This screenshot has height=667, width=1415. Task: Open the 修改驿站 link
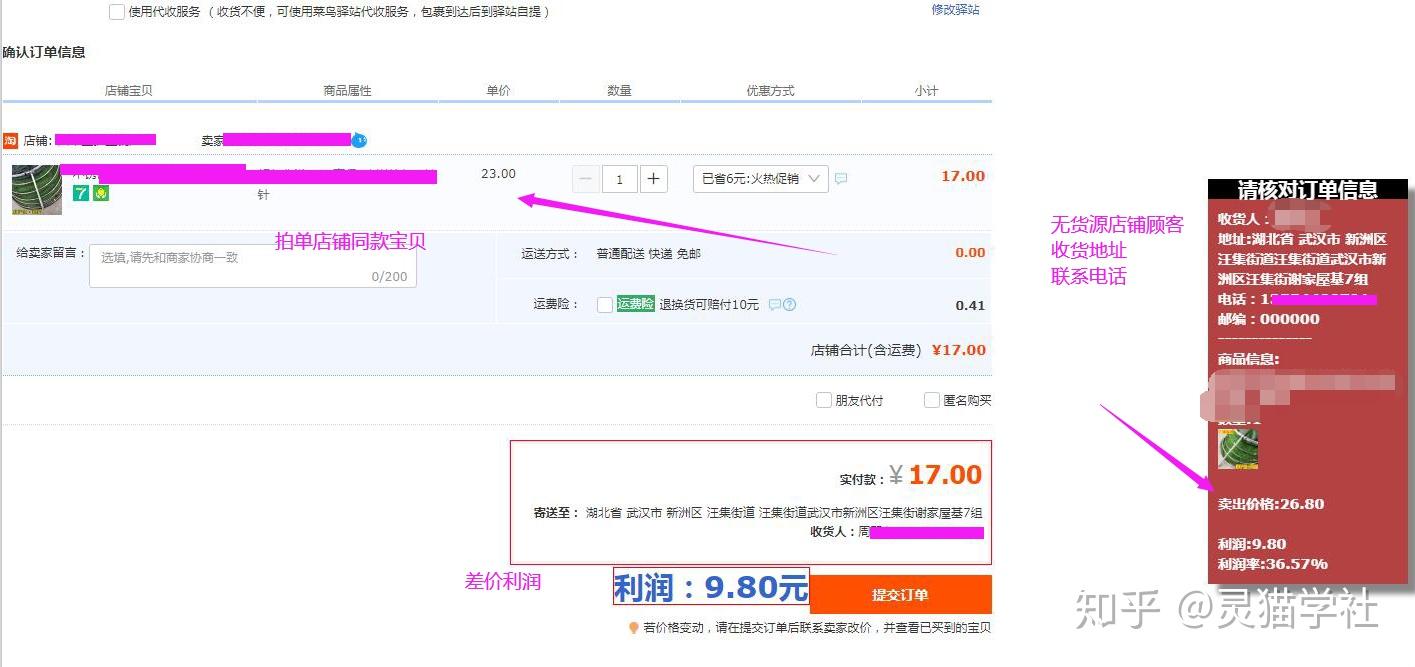pos(955,9)
